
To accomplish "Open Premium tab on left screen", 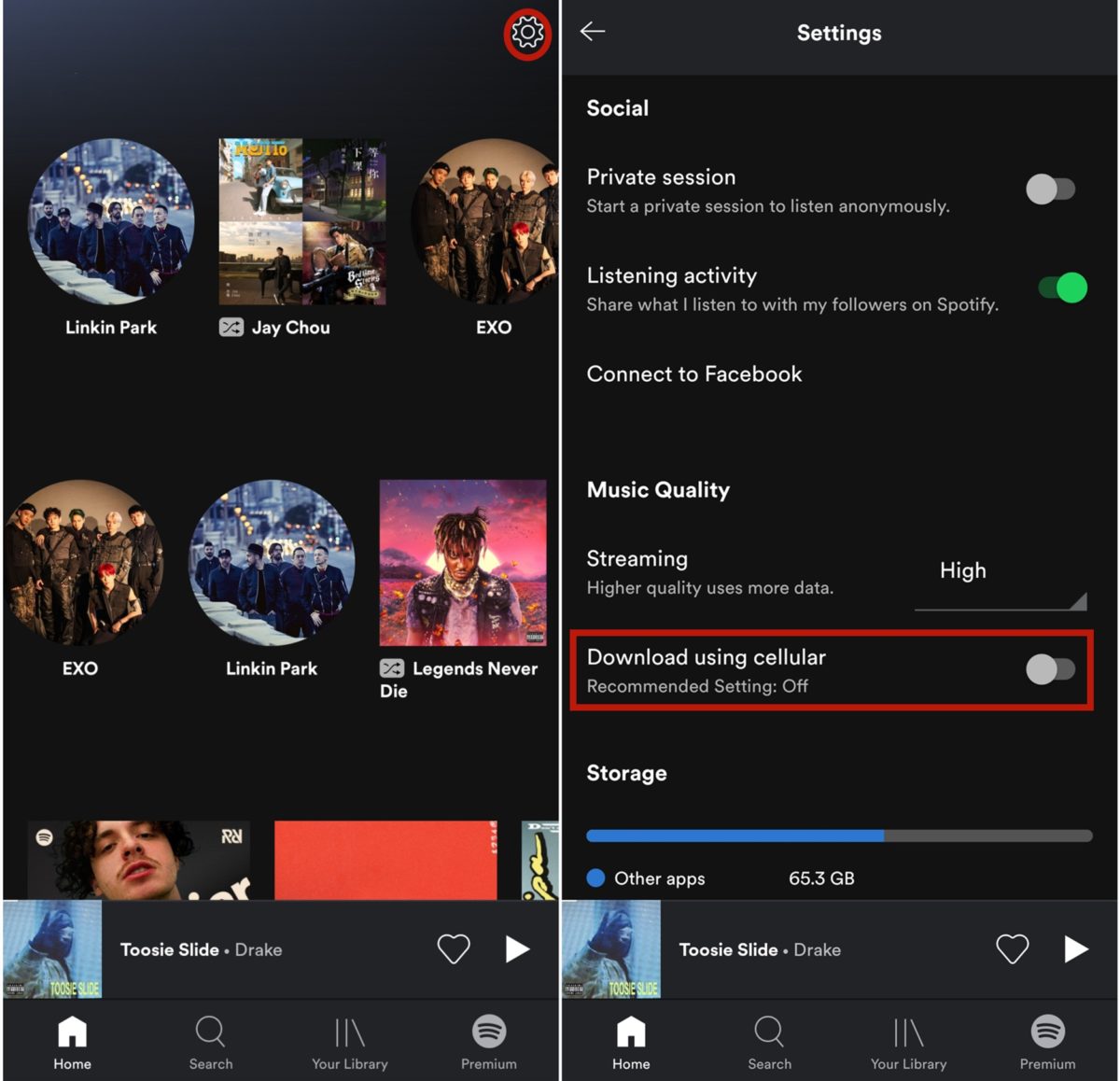I will coord(489,1043).
